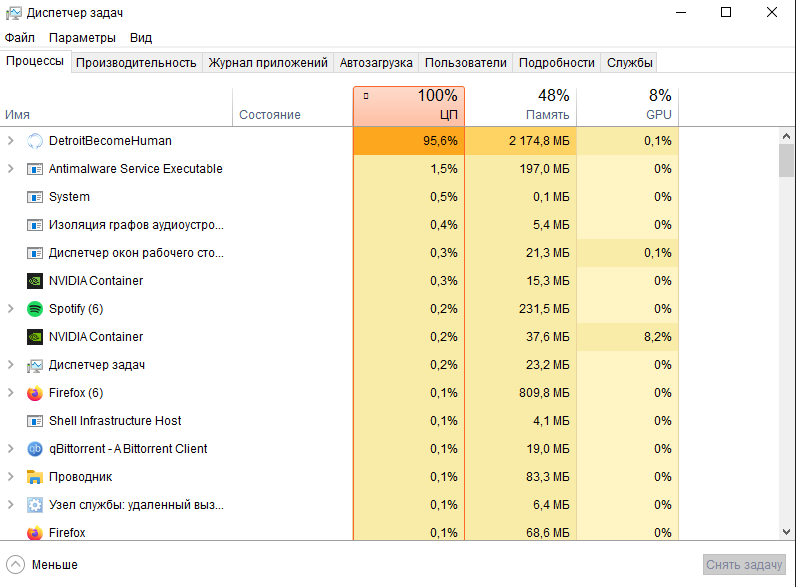The height and width of the screenshot is (587, 796).
Task: Switch to the Подробности tab
Action: pyautogui.click(x=556, y=62)
